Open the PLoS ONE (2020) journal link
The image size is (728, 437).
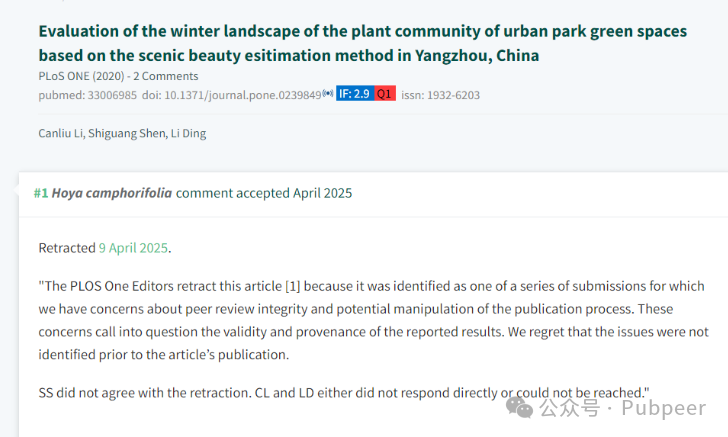(81, 76)
